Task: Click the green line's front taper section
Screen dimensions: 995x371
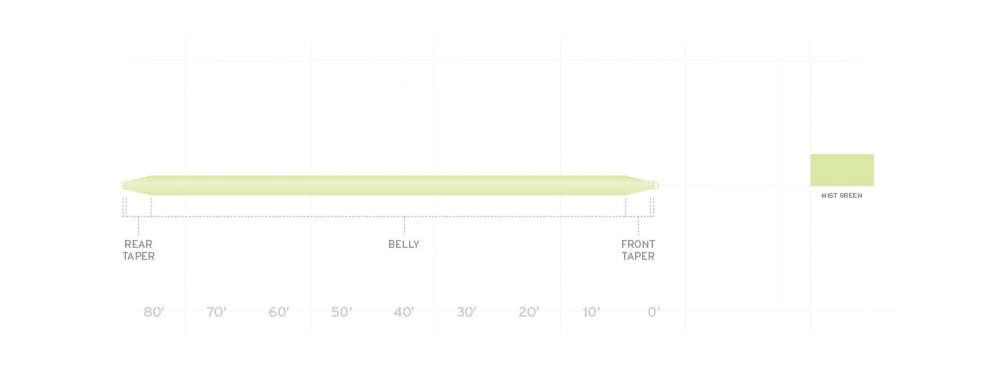Action: click(x=639, y=185)
